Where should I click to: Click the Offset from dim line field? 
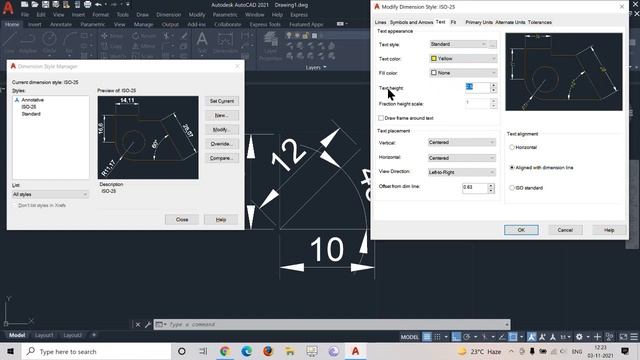pos(475,187)
